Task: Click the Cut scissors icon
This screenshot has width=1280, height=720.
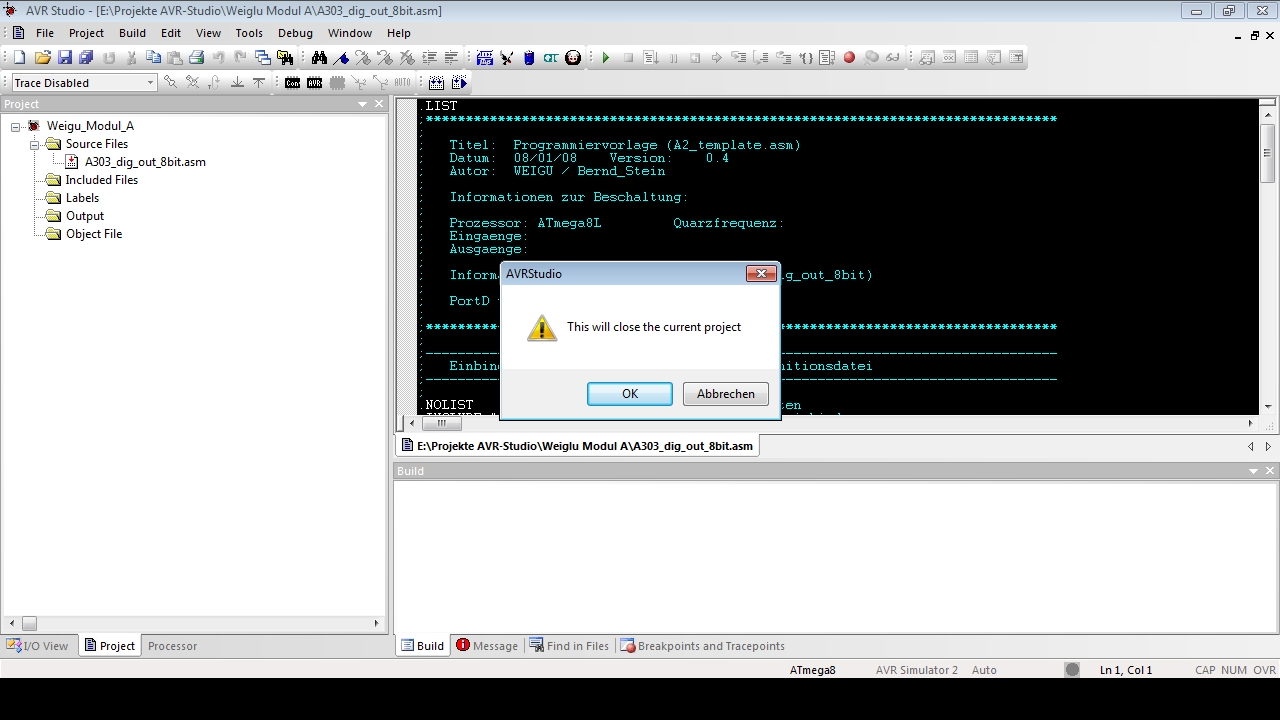Action: coord(131,58)
